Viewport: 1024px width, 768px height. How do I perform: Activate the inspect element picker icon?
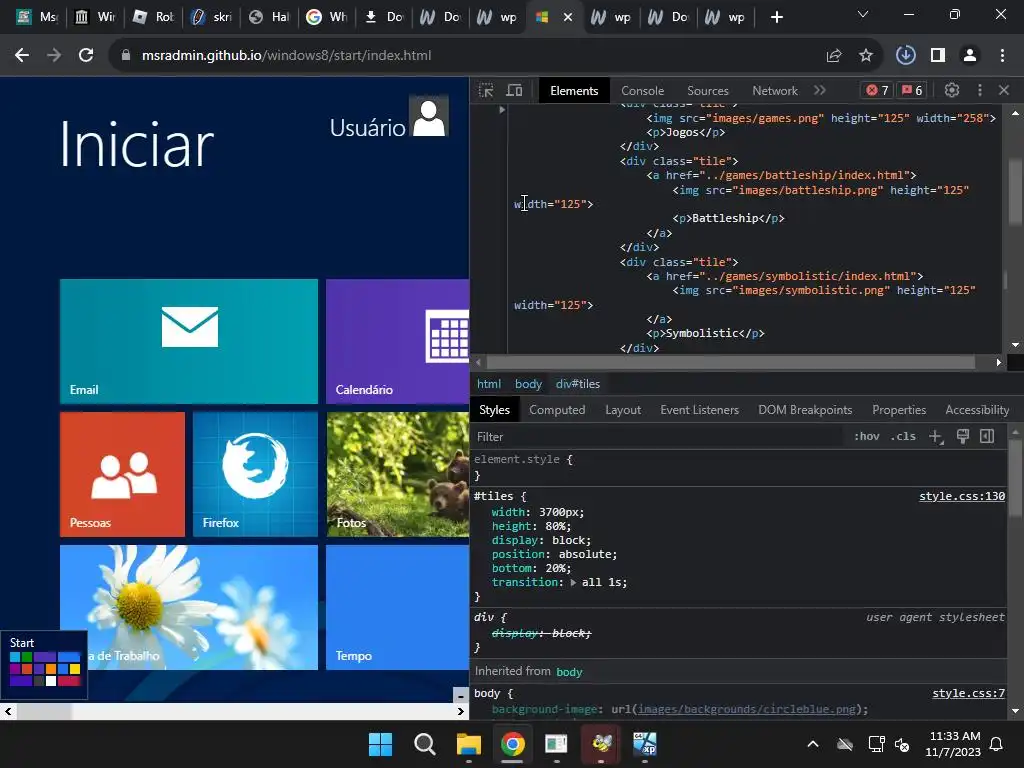486,90
